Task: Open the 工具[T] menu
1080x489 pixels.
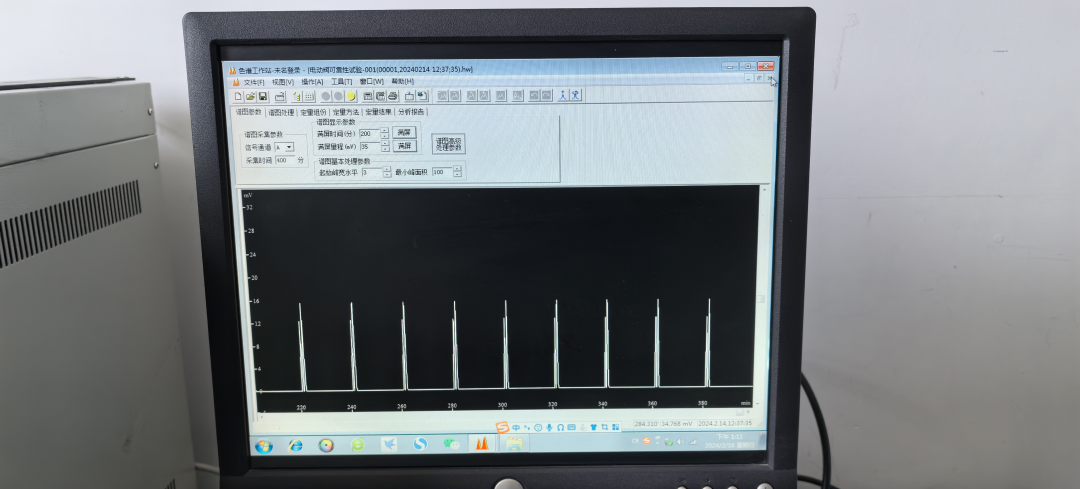Action: 342,82
